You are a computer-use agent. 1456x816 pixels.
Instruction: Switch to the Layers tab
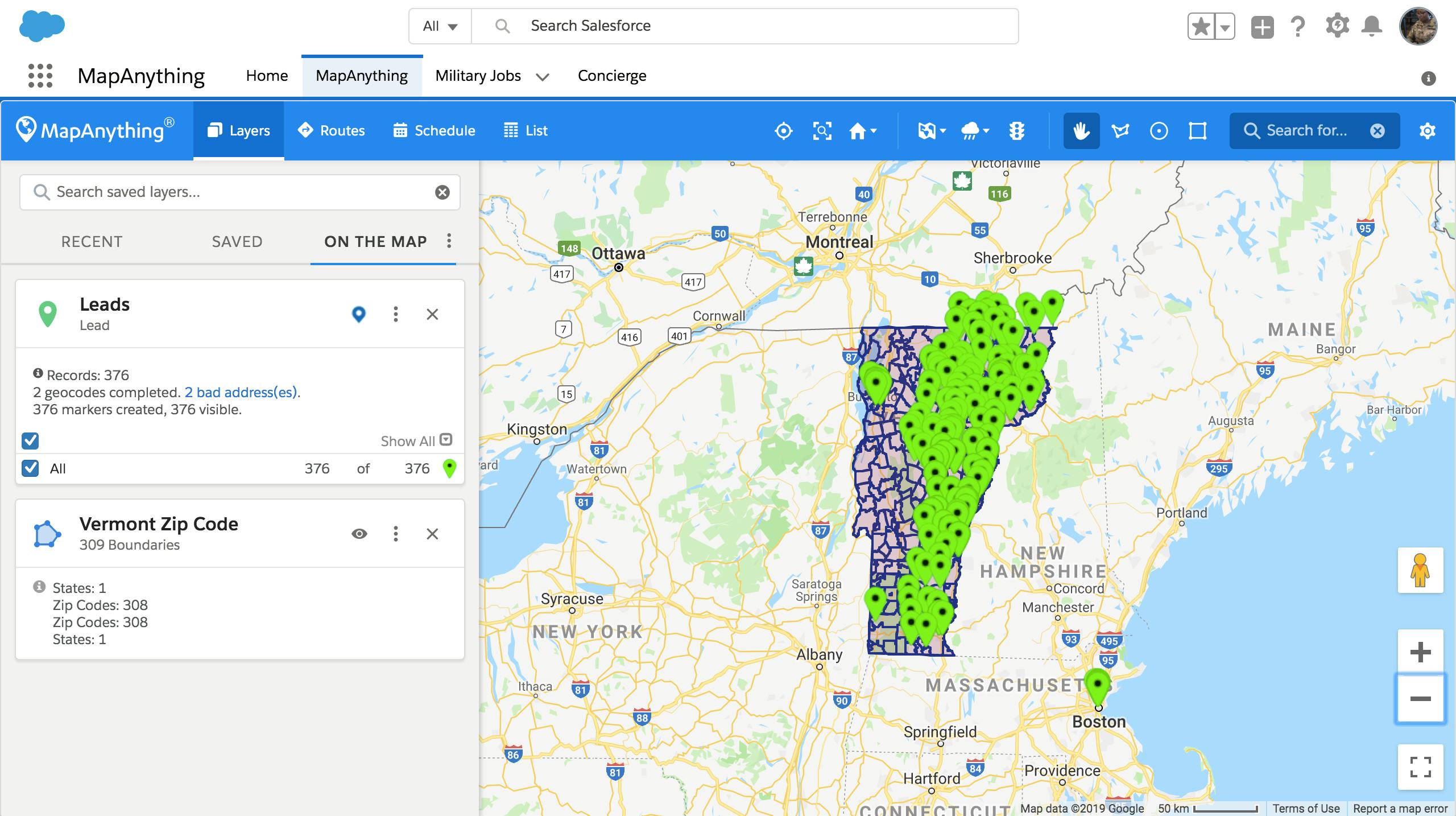pyautogui.click(x=238, y=130)
